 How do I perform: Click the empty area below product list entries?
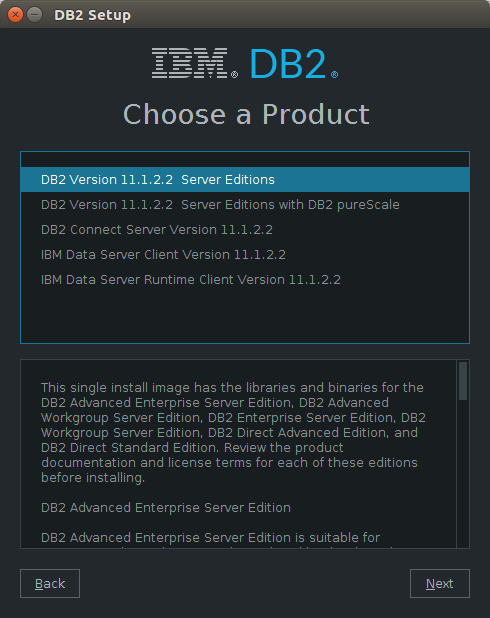point(245,317)
